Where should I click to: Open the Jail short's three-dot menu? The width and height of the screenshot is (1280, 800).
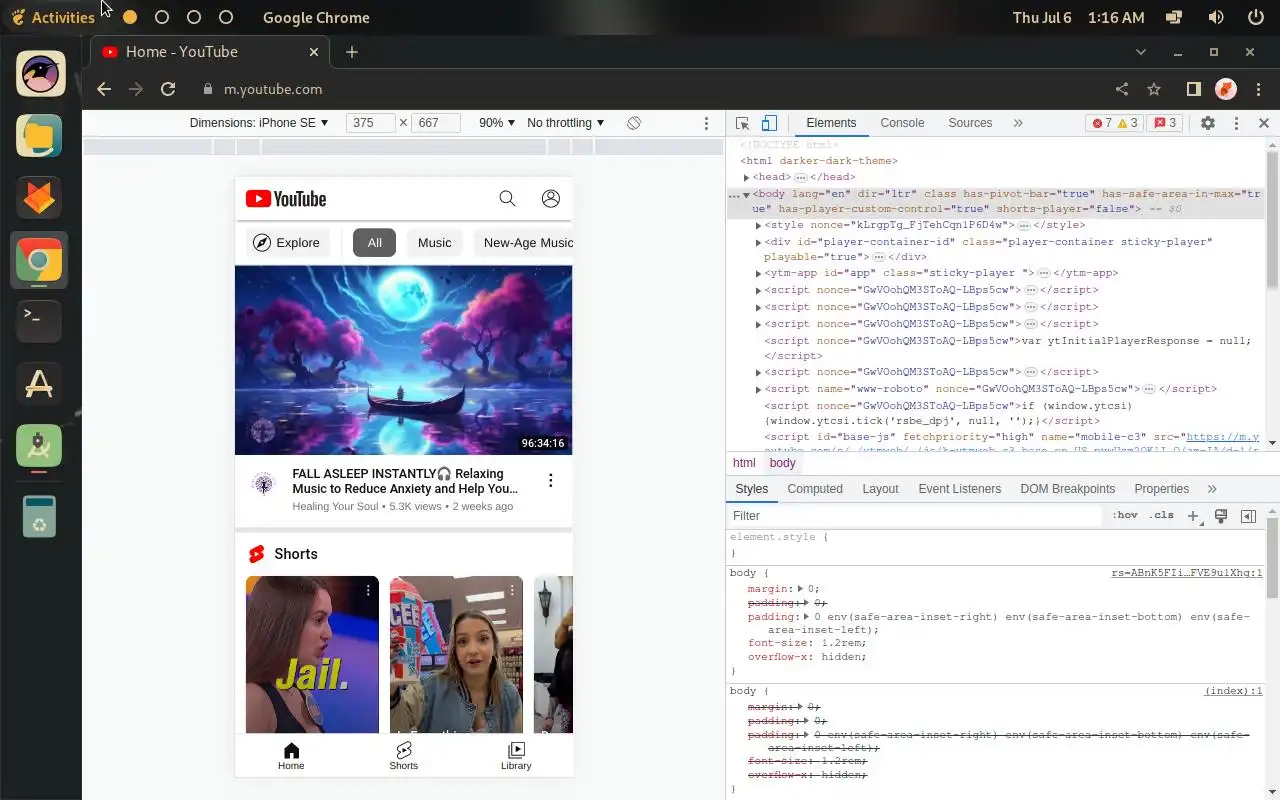368,591
